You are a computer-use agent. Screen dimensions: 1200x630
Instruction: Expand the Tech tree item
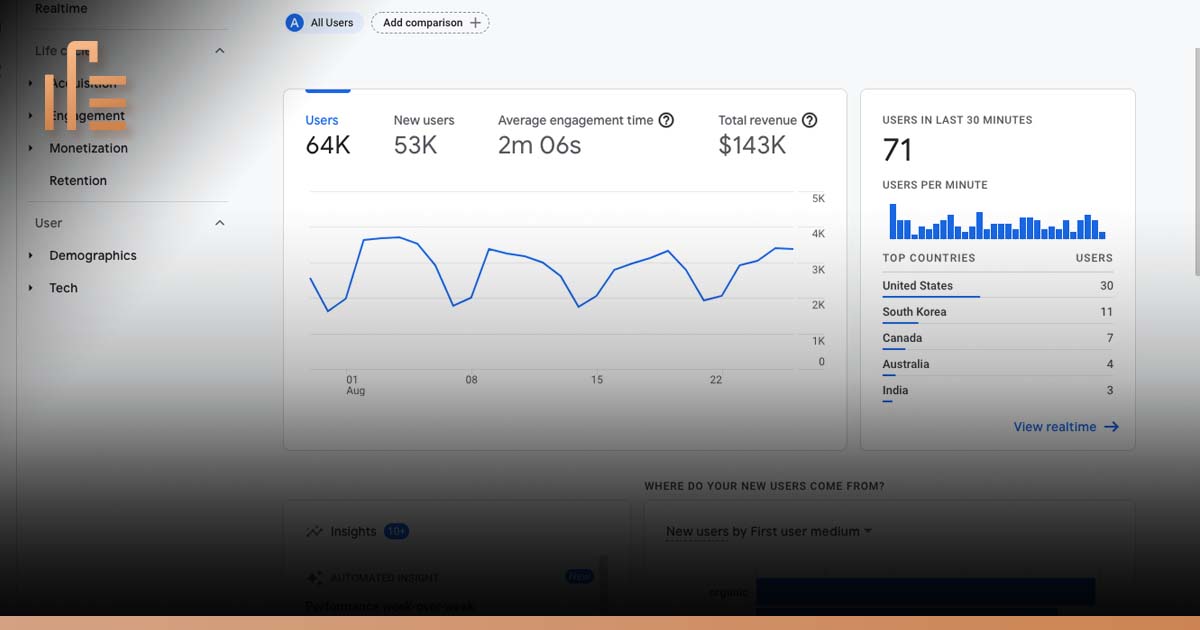(x=31, y=288)
